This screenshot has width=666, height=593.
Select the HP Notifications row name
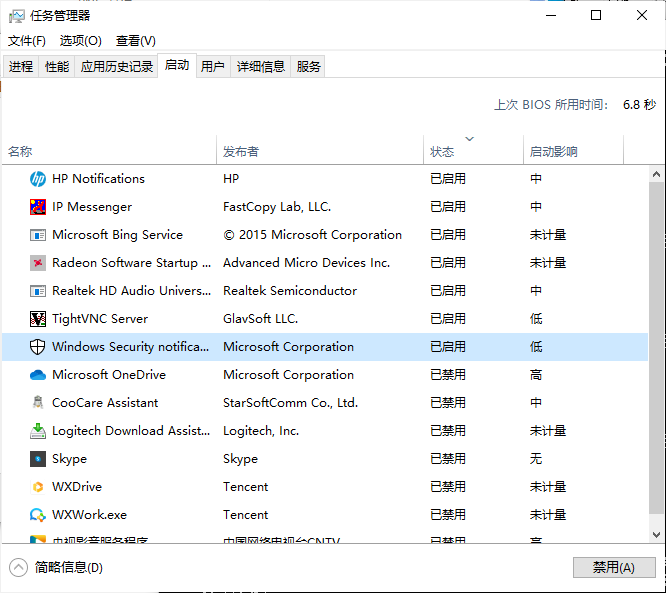pos(98,179)
